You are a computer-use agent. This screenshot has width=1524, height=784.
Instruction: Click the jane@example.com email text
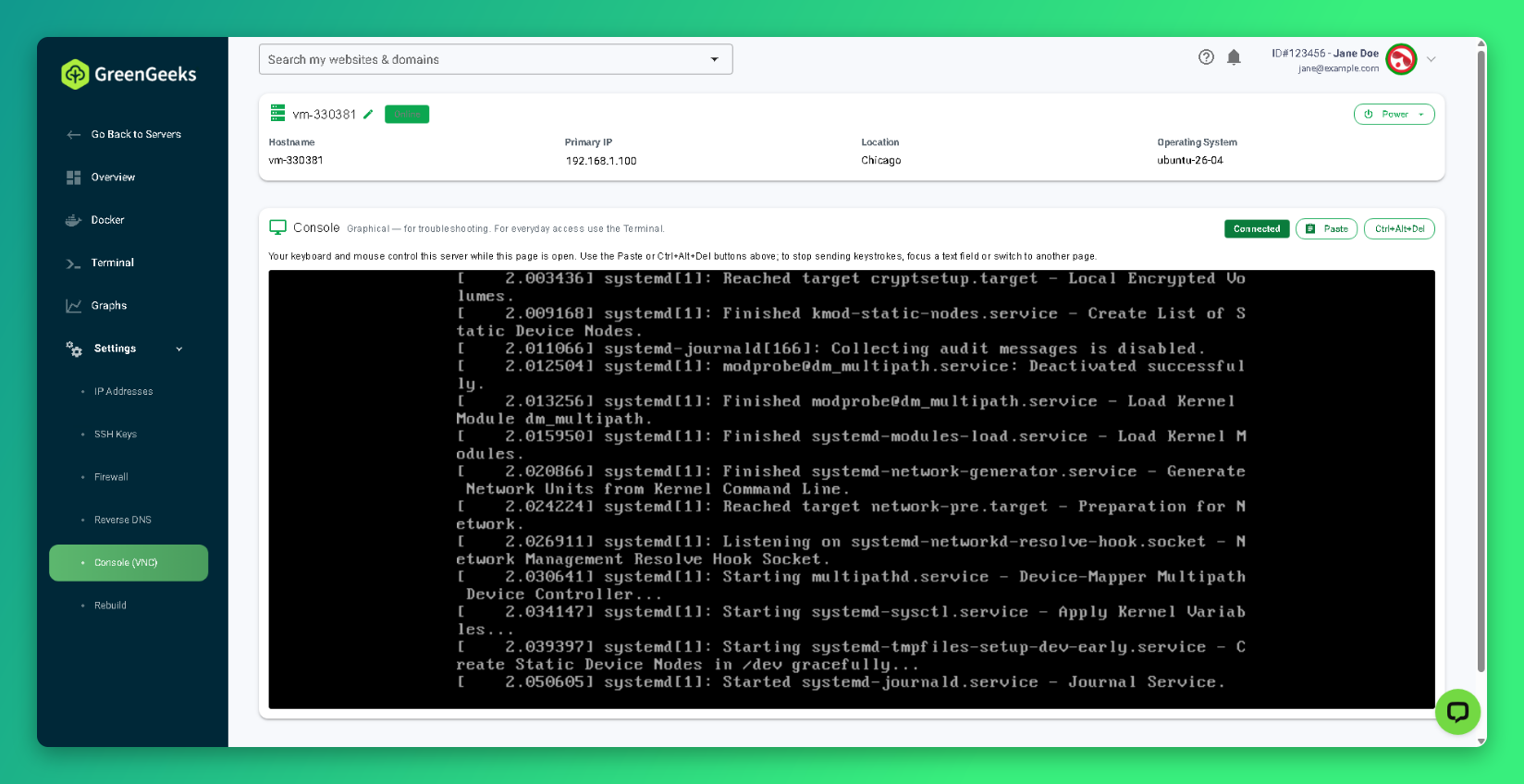(x=1338, y=68)
